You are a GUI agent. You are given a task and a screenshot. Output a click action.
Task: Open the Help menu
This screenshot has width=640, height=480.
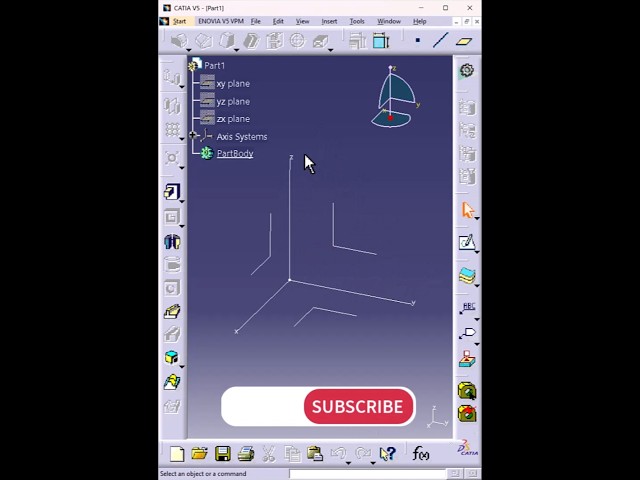419,21
